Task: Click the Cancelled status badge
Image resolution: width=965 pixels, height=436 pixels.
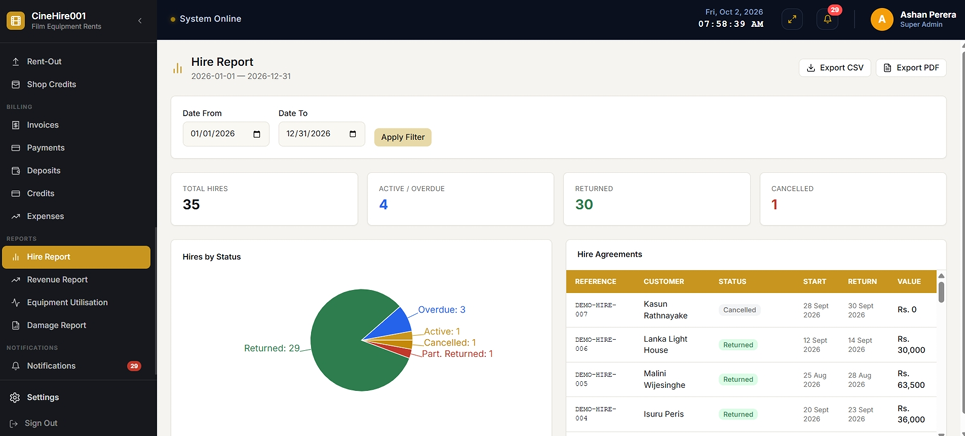Action: (740, 310)
